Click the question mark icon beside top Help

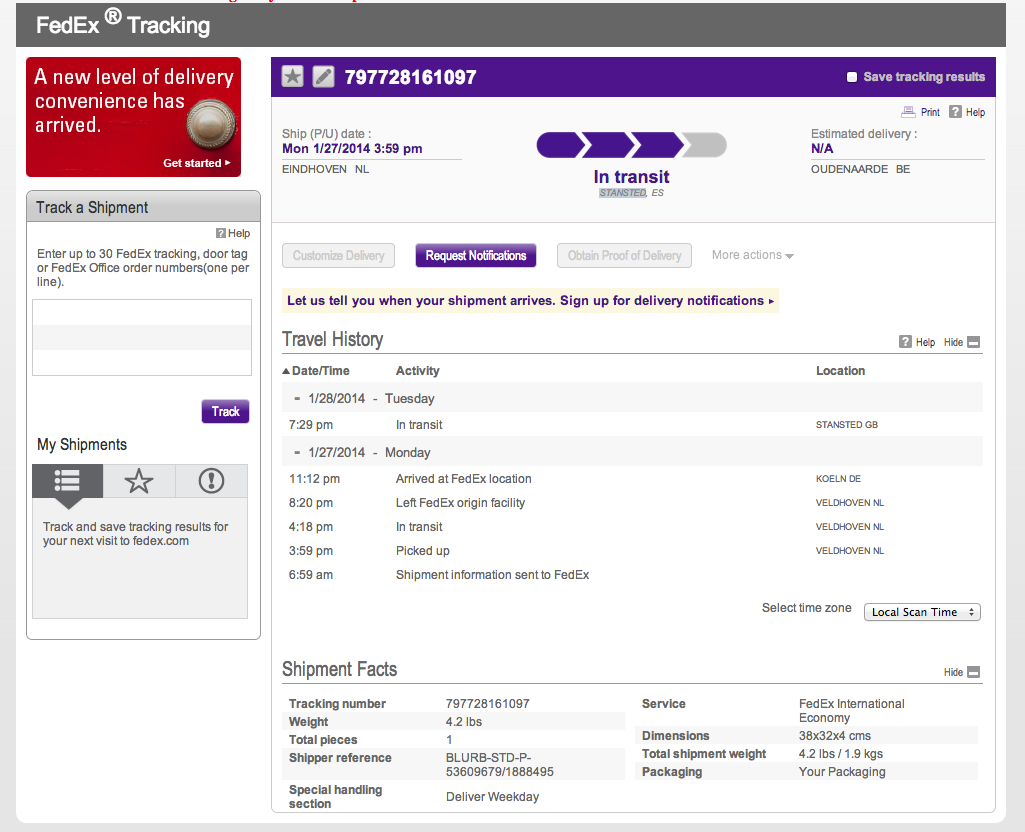955,112
